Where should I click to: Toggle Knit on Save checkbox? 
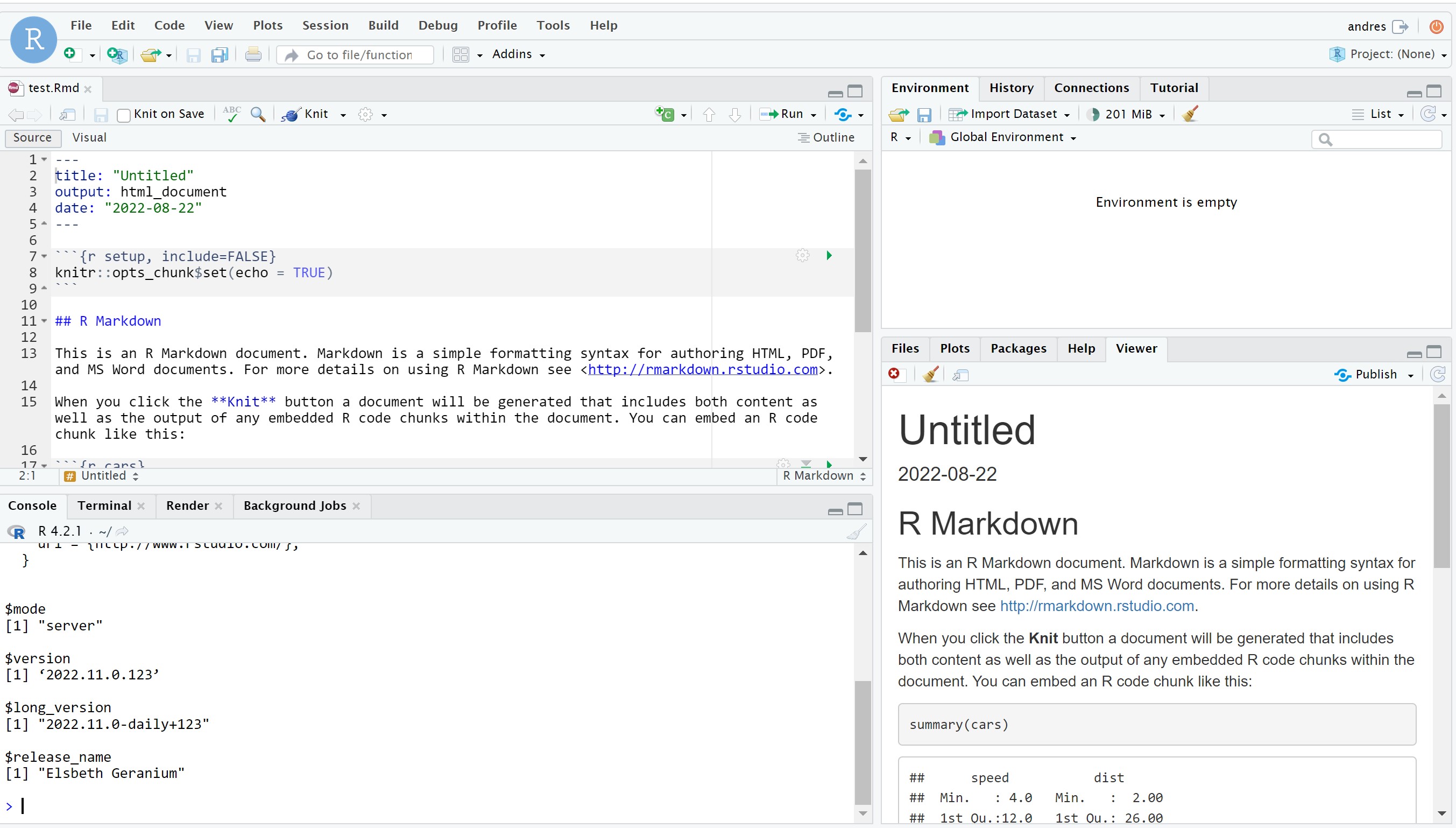coord(123,115)
